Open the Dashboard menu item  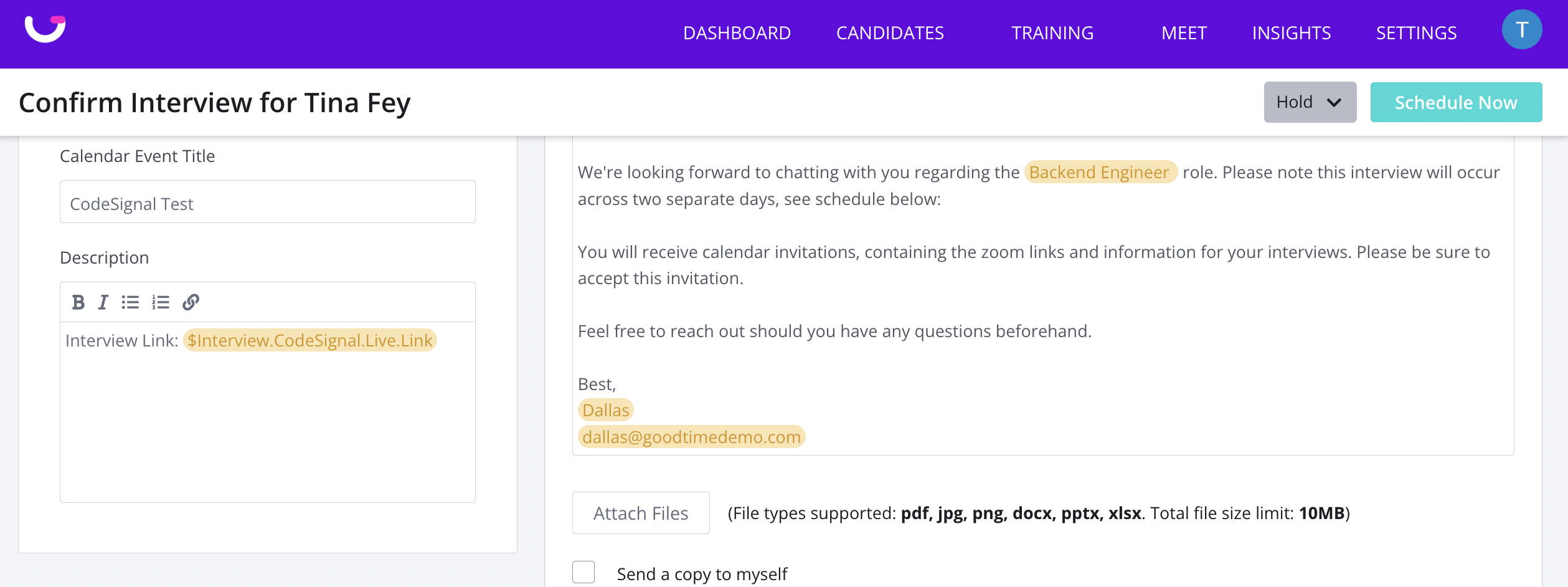click(737, 33)
